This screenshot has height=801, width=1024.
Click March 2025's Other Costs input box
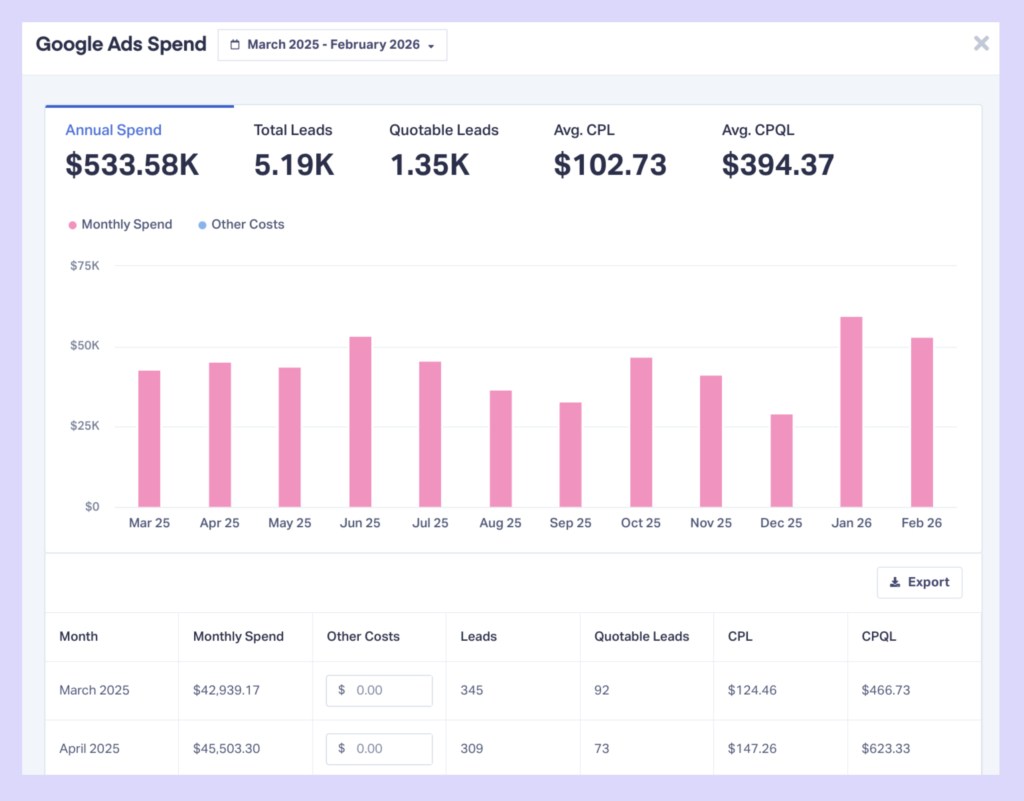(379, 690)
